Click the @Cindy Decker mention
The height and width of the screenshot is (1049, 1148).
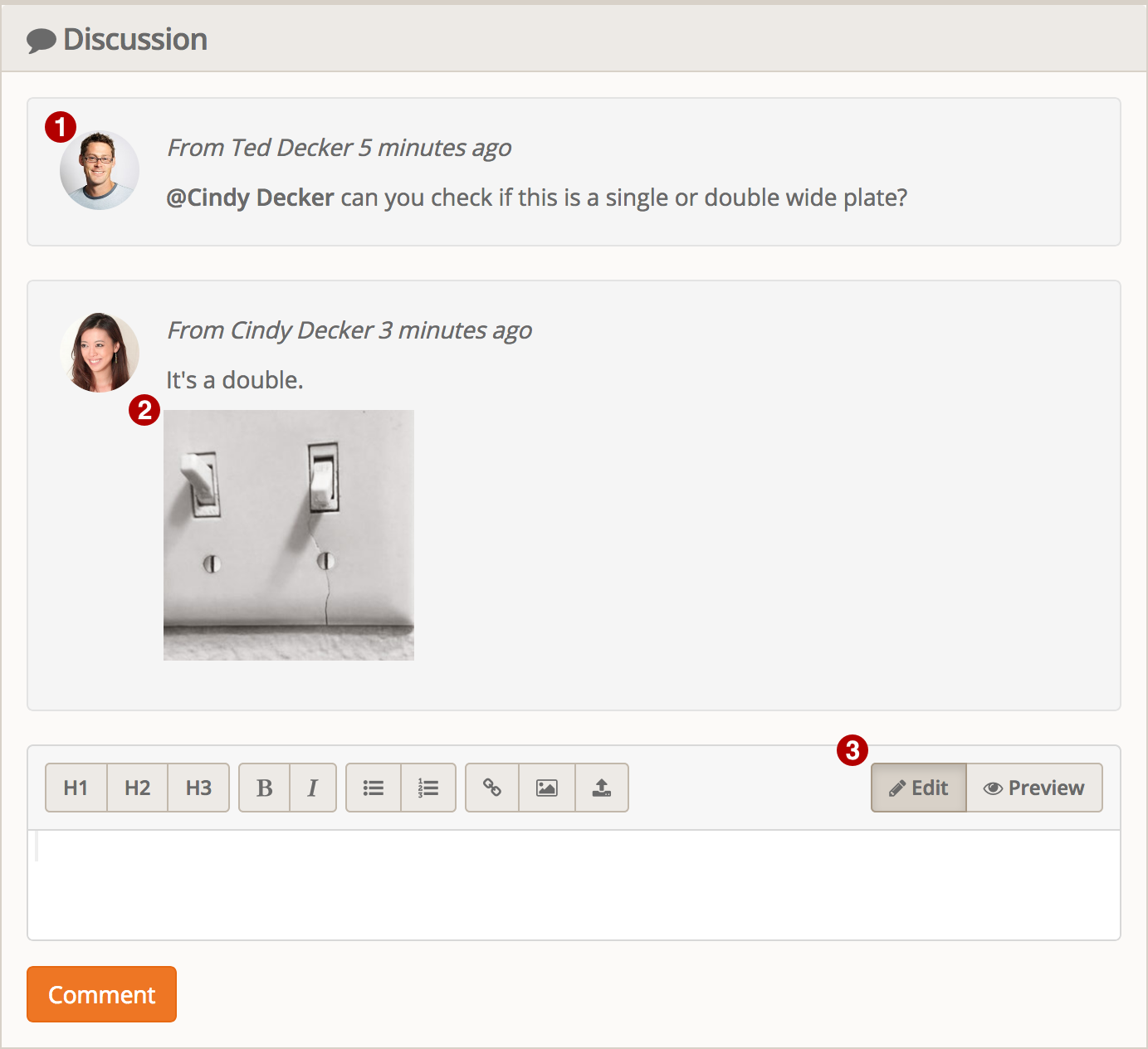250,198
